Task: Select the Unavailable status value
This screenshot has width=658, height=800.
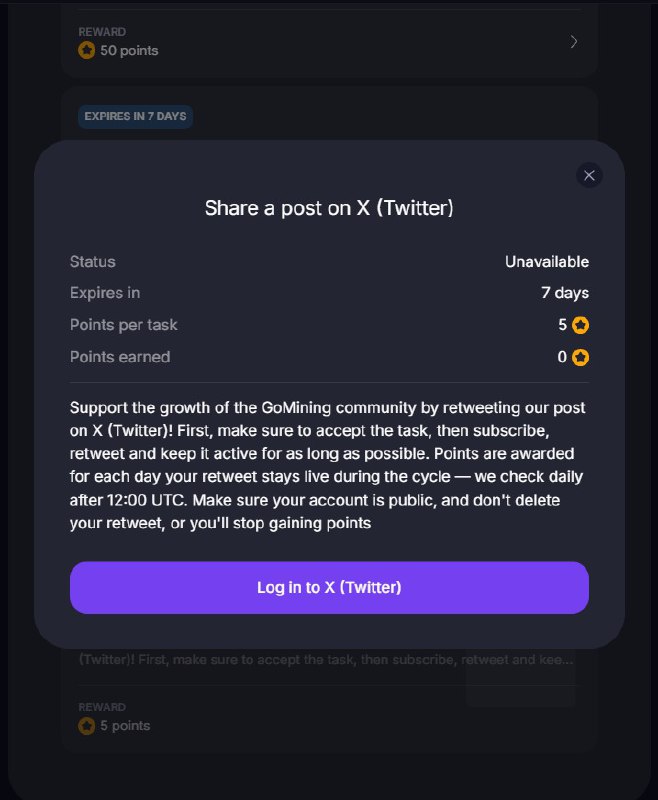Action: pyautogui.click(x=547, y=262)
